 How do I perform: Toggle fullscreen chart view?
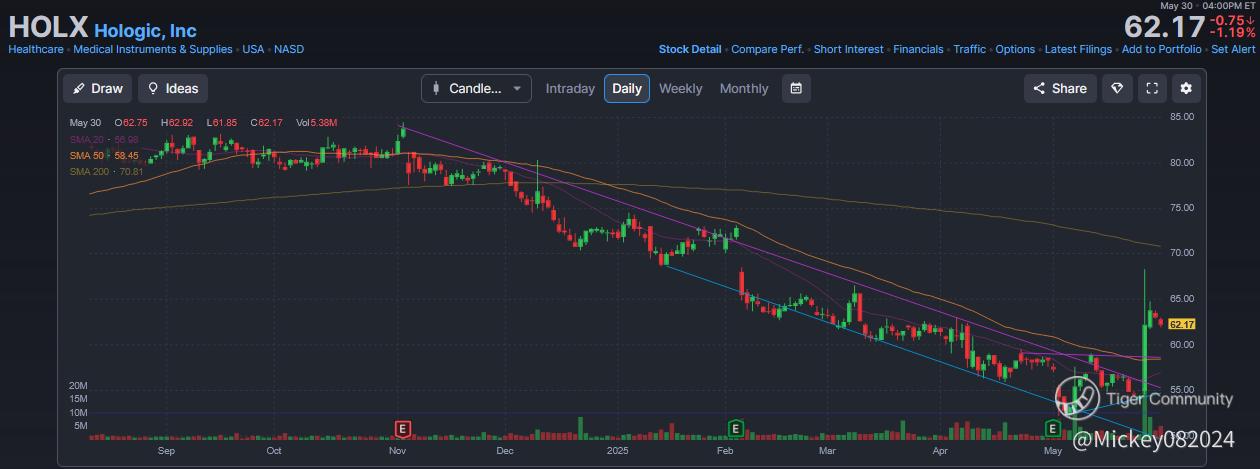[1152, 88]
